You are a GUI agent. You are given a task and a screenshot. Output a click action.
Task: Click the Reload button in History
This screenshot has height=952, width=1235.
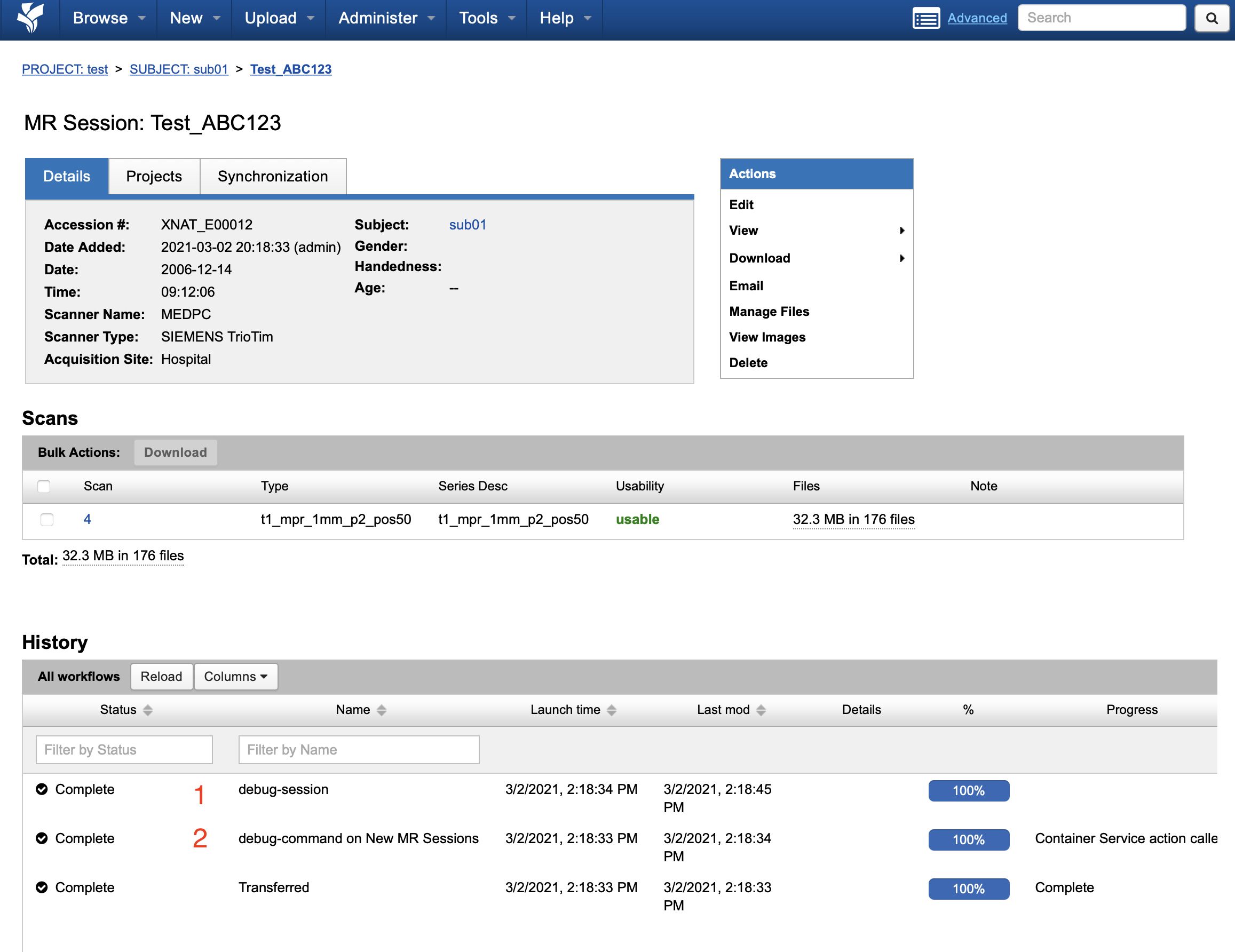click(x=161, y=677)
